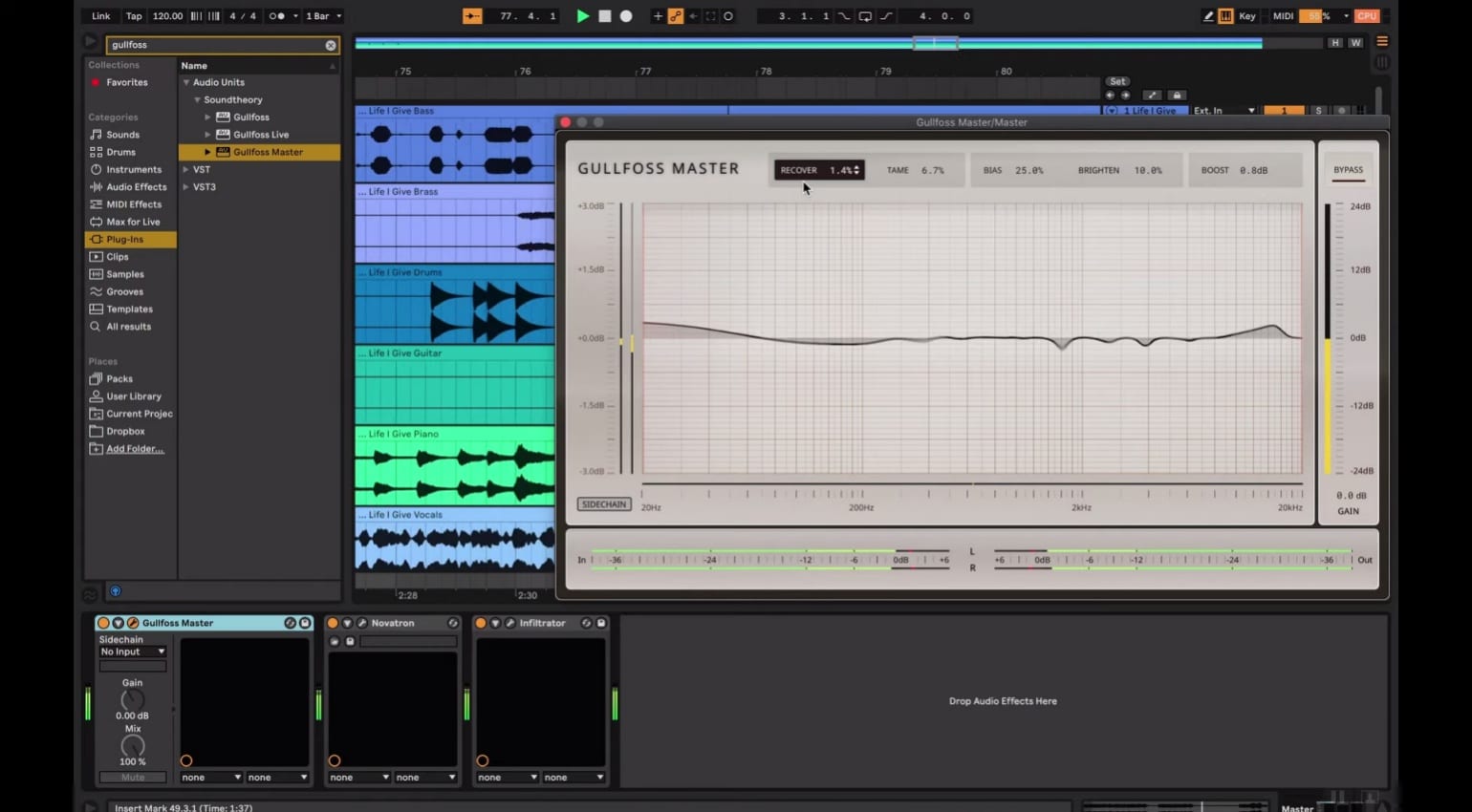
Task: Clear the gullfoss search field
Action: click(x=331, y=45)
